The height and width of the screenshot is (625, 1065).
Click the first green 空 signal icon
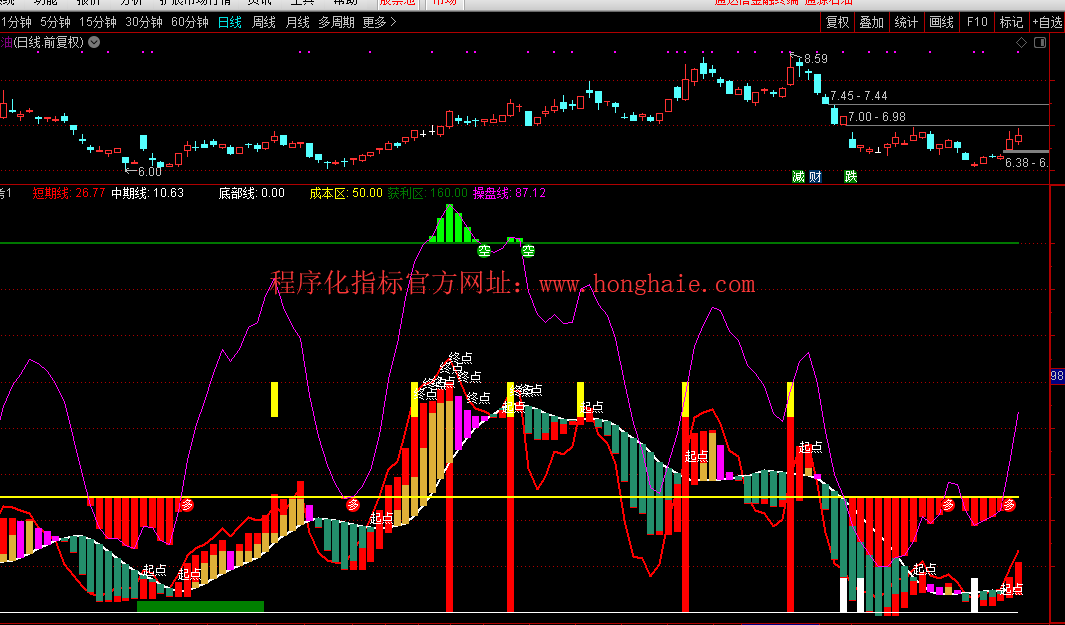click(484, 250)
